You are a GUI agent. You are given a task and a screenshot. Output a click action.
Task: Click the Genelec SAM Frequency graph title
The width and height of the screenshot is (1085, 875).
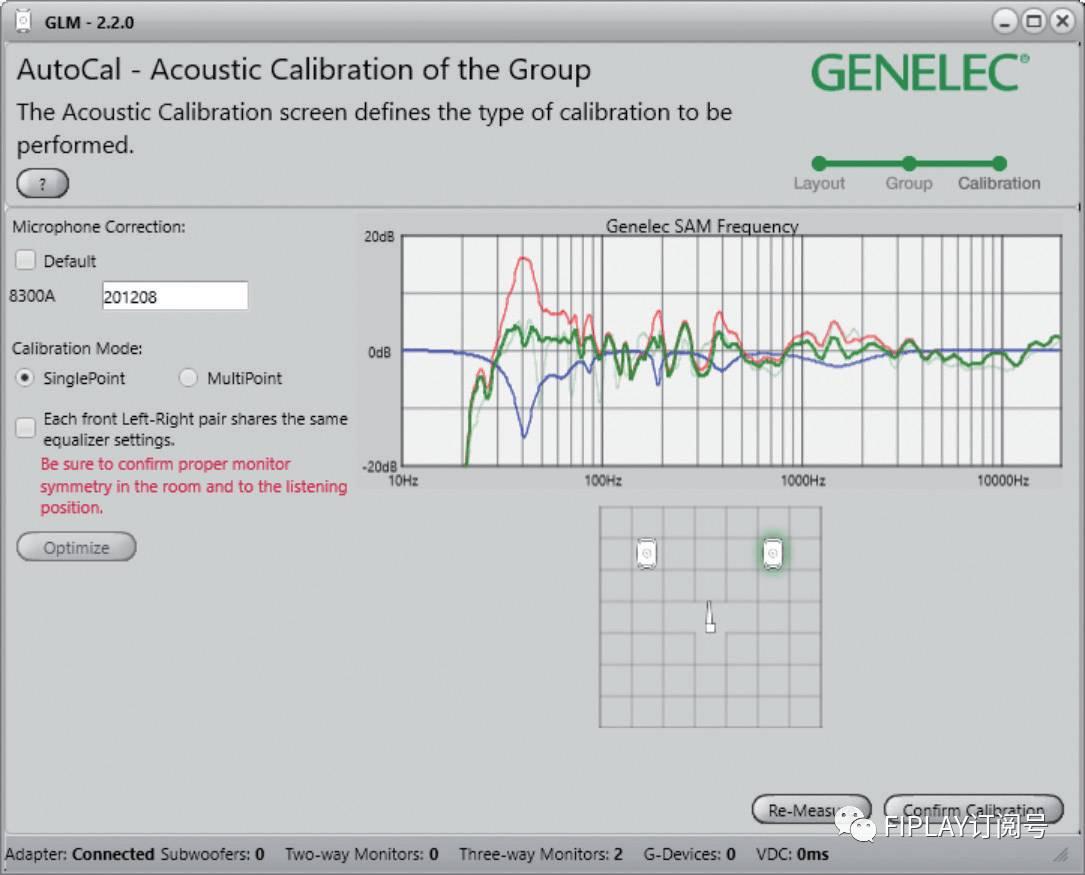(x=702, y=226)
